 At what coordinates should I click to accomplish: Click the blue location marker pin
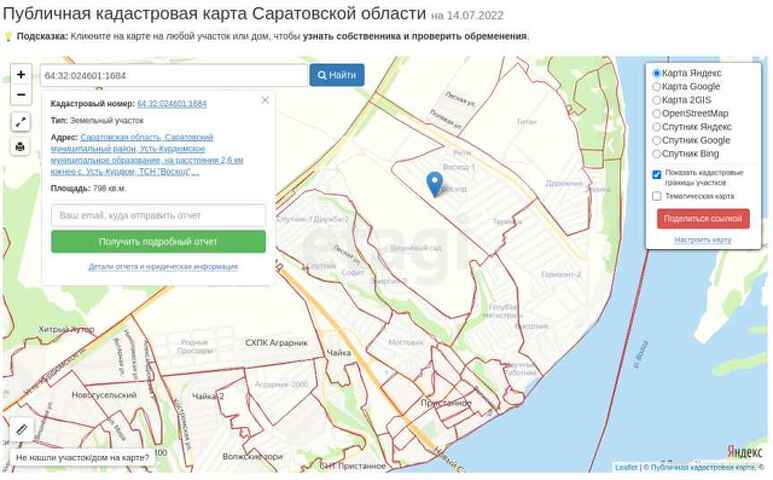point(434,184)
